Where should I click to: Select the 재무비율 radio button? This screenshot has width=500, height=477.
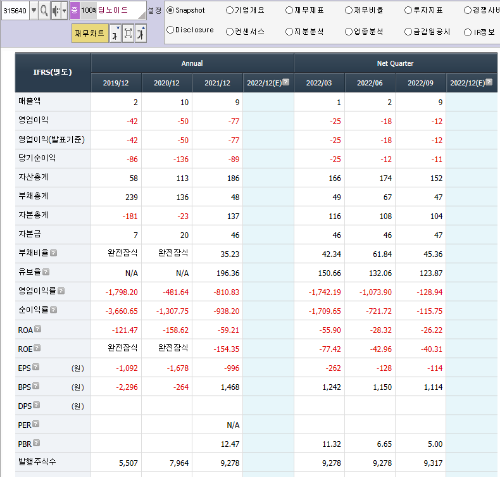coord(349,10)
